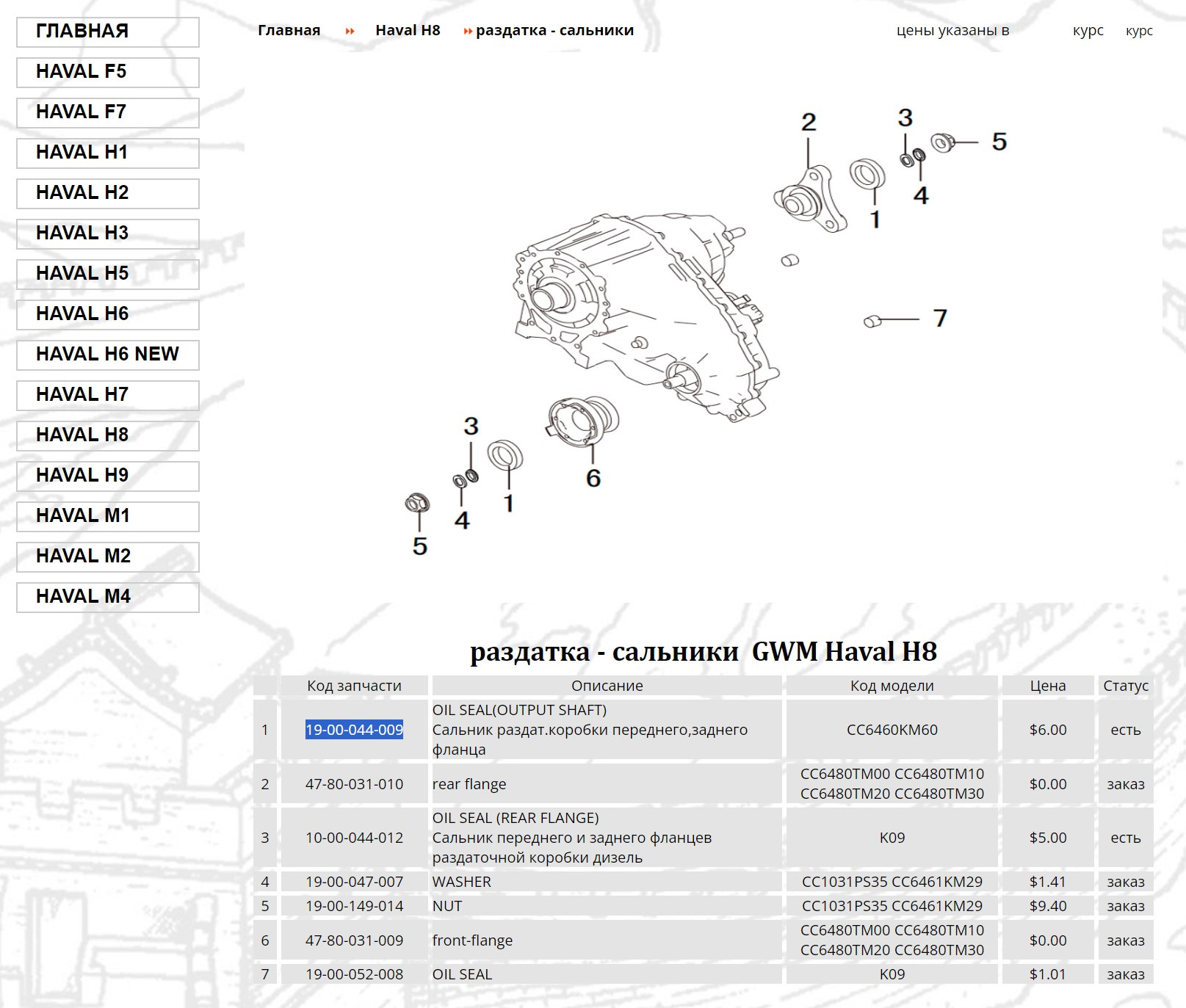Click the OIL SEAL(OUTPUT SHAFT) description
This screenshot has height=1008, width=1186.
coord(519,710)
